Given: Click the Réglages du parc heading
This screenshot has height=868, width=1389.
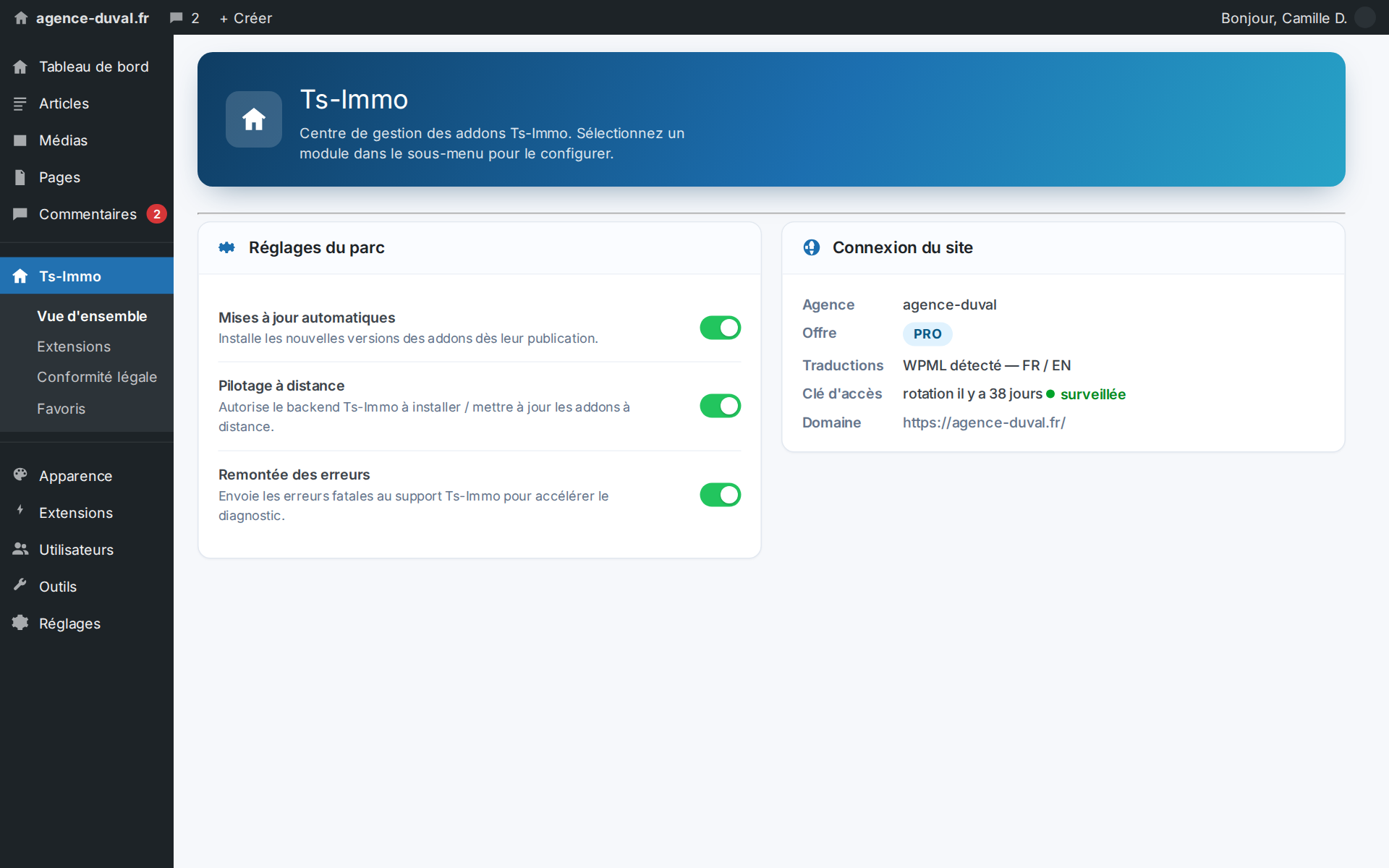Looking at the screenshot, I should 317,247.
